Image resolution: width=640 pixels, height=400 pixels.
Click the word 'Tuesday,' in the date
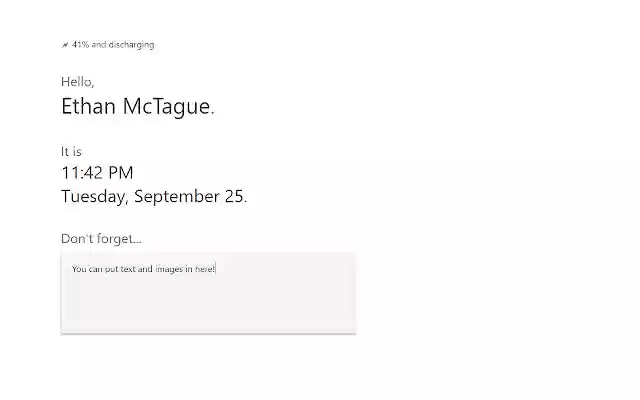[95, 196]
